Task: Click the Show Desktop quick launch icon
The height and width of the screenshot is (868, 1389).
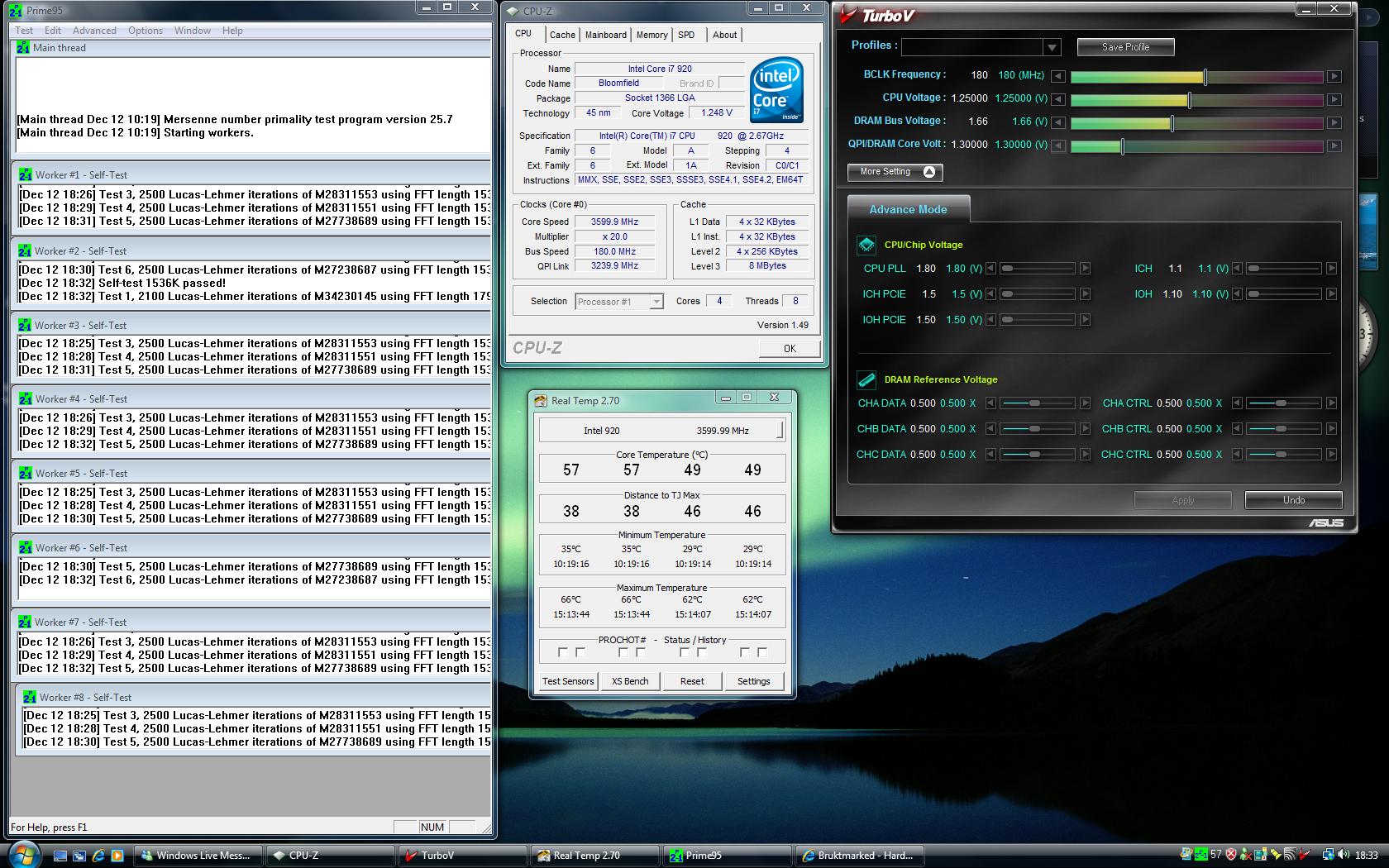Action: (60, 856)
